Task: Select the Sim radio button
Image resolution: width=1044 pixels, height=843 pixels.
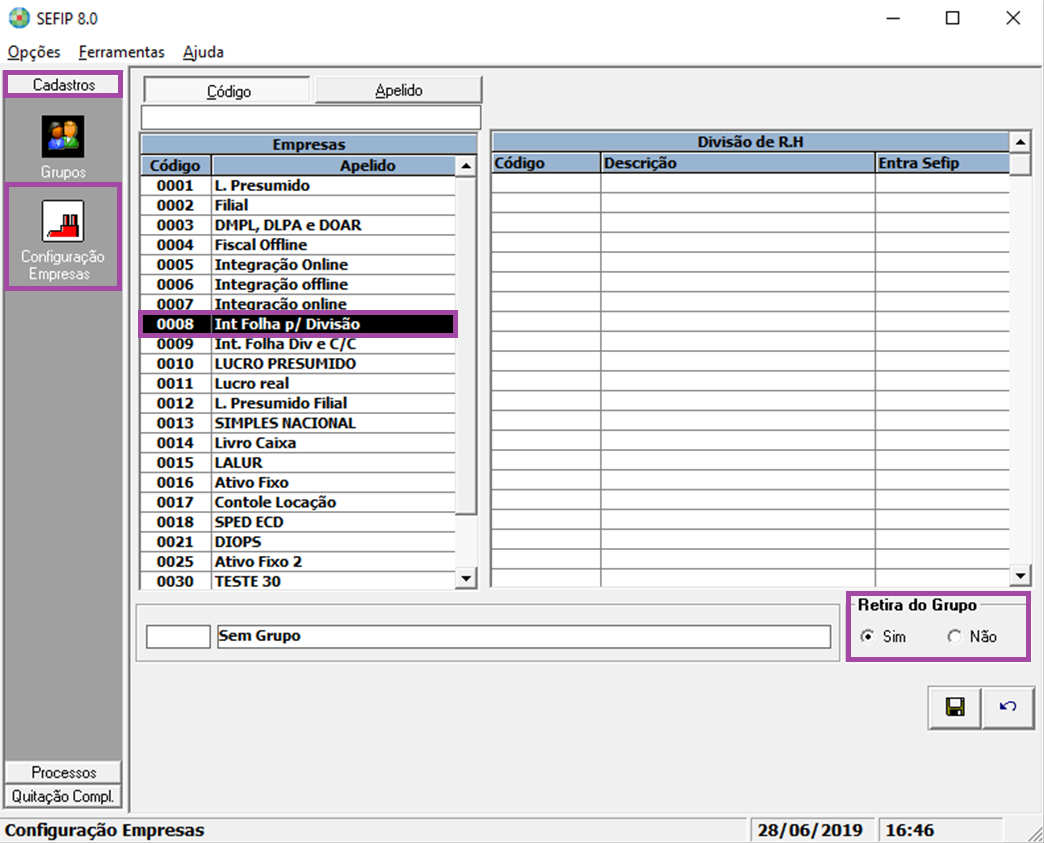Action: (867, 637)
